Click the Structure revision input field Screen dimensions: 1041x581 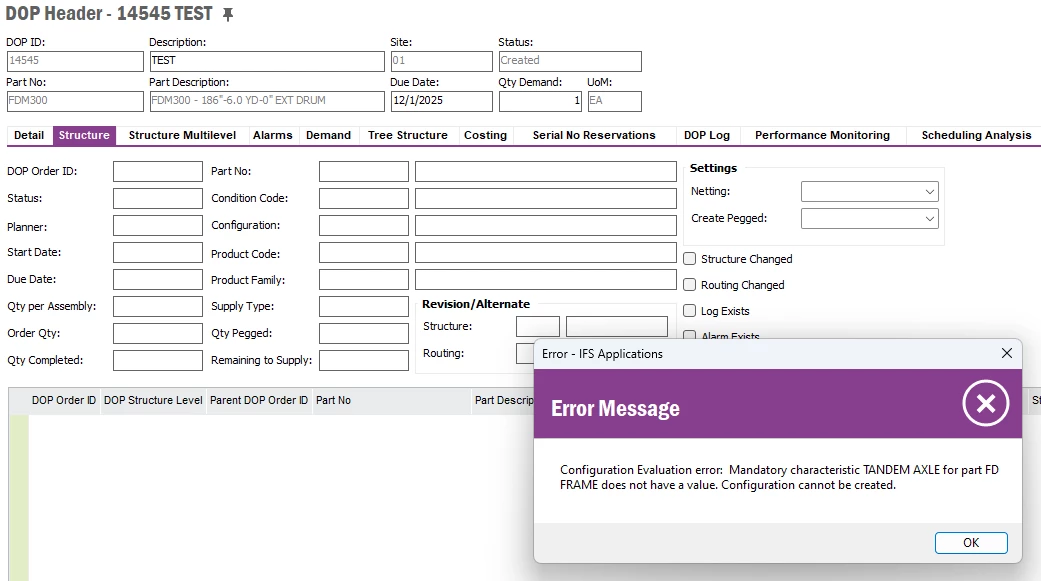coord(538,327)
